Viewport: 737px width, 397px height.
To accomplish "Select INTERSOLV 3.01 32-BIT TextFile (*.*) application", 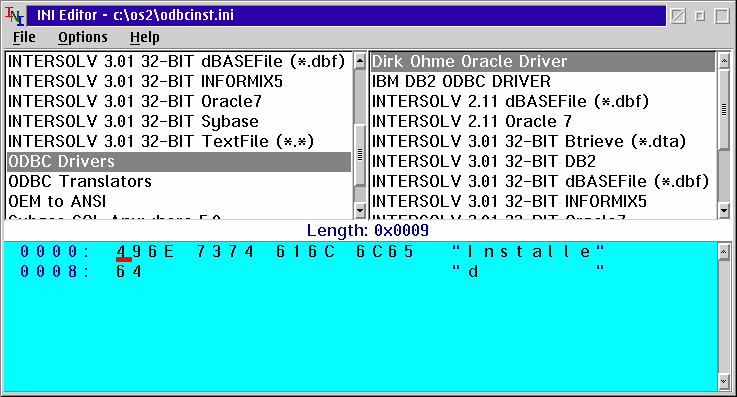I will (179, 141).
